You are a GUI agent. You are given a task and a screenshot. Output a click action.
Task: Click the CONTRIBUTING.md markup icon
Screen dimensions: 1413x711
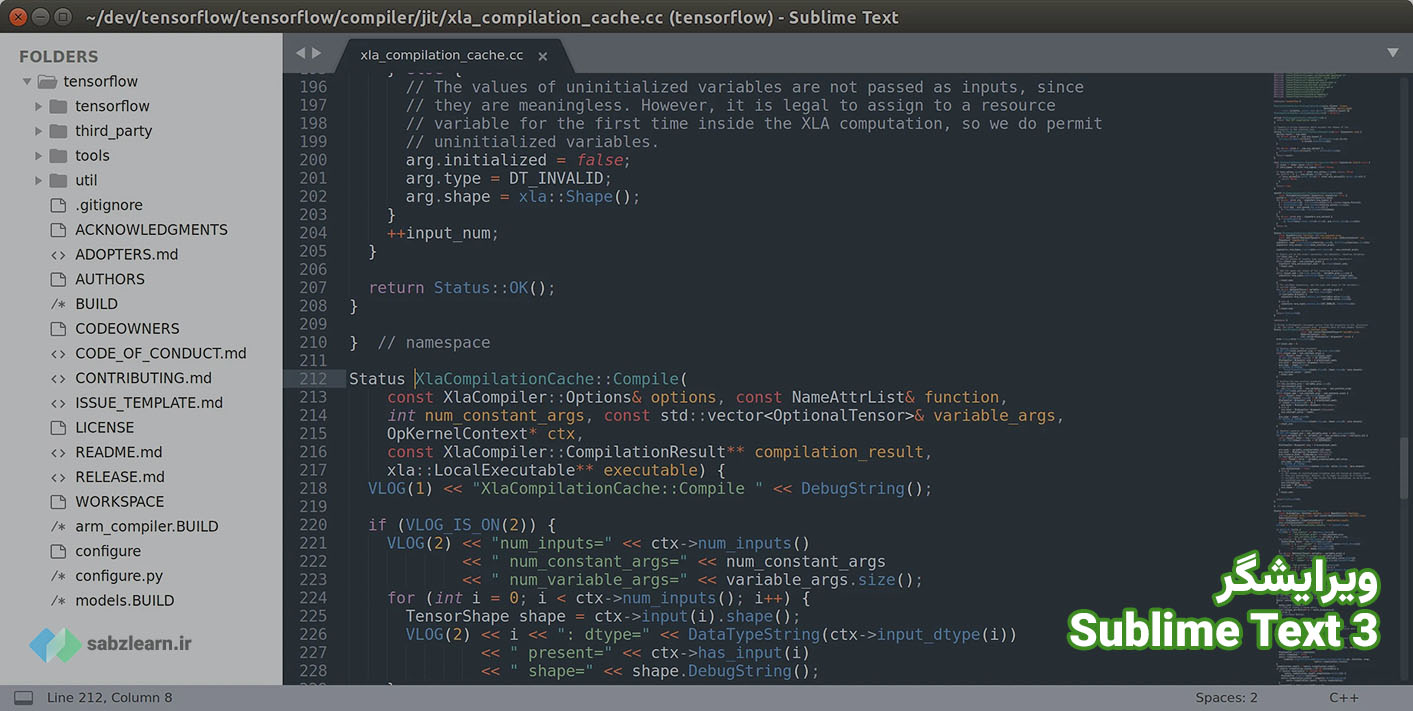point(58,378)
